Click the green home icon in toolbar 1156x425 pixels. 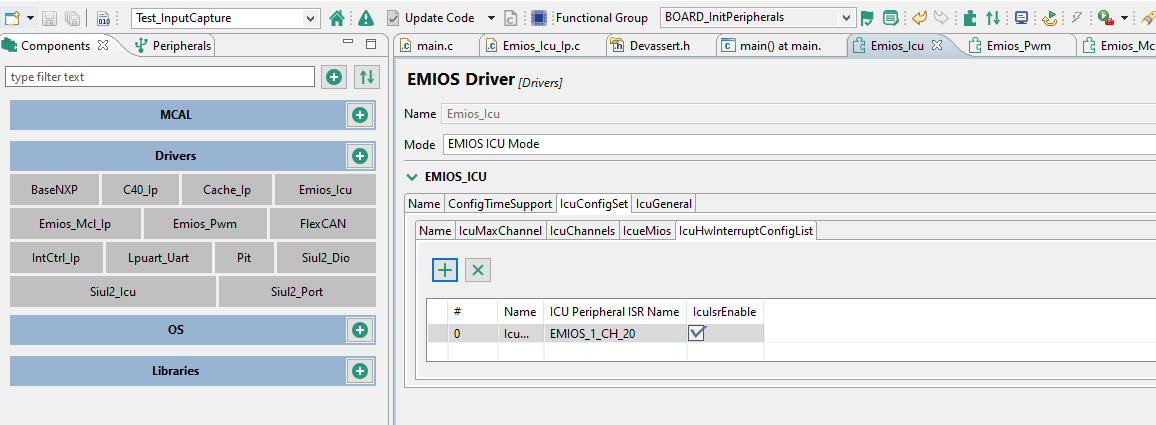[x=337, y=18]
